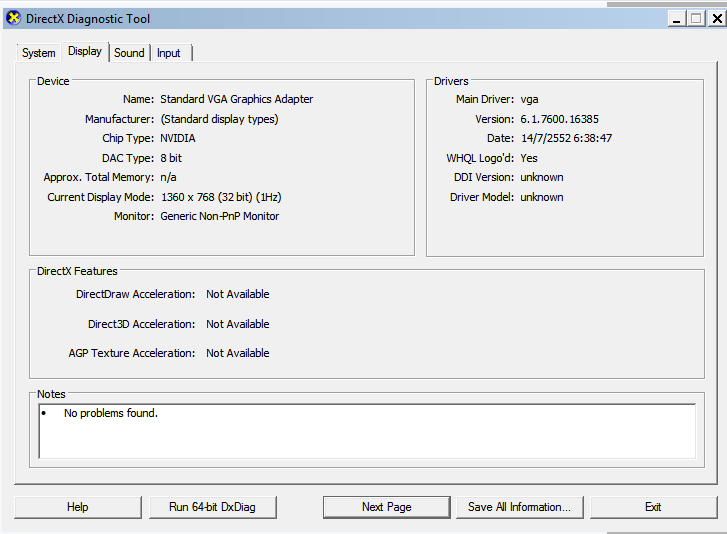Select the Display tab
This screenshot has width=727, height=534.
pos(85,52)
